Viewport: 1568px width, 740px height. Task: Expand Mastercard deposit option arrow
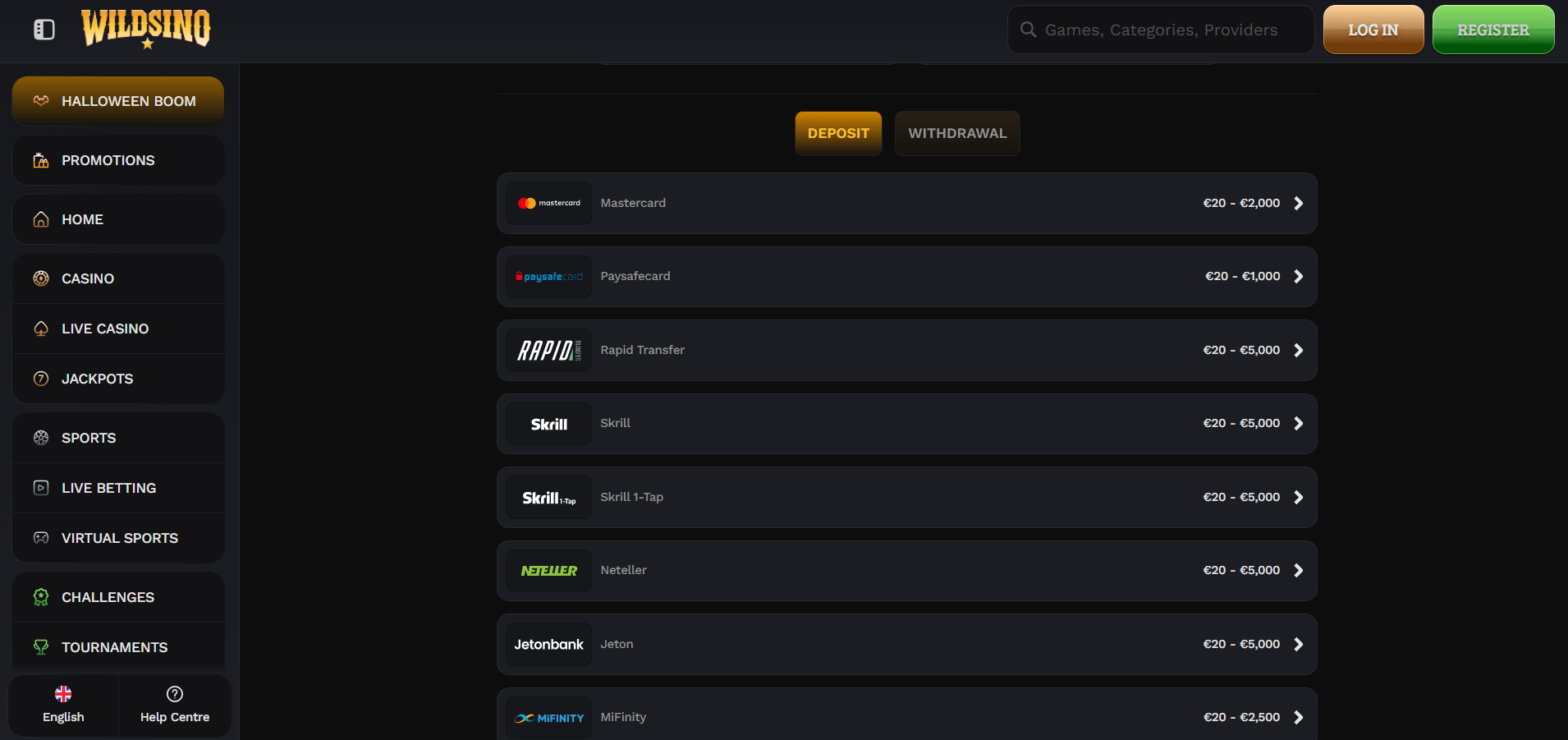click(x=1298, y=203)
